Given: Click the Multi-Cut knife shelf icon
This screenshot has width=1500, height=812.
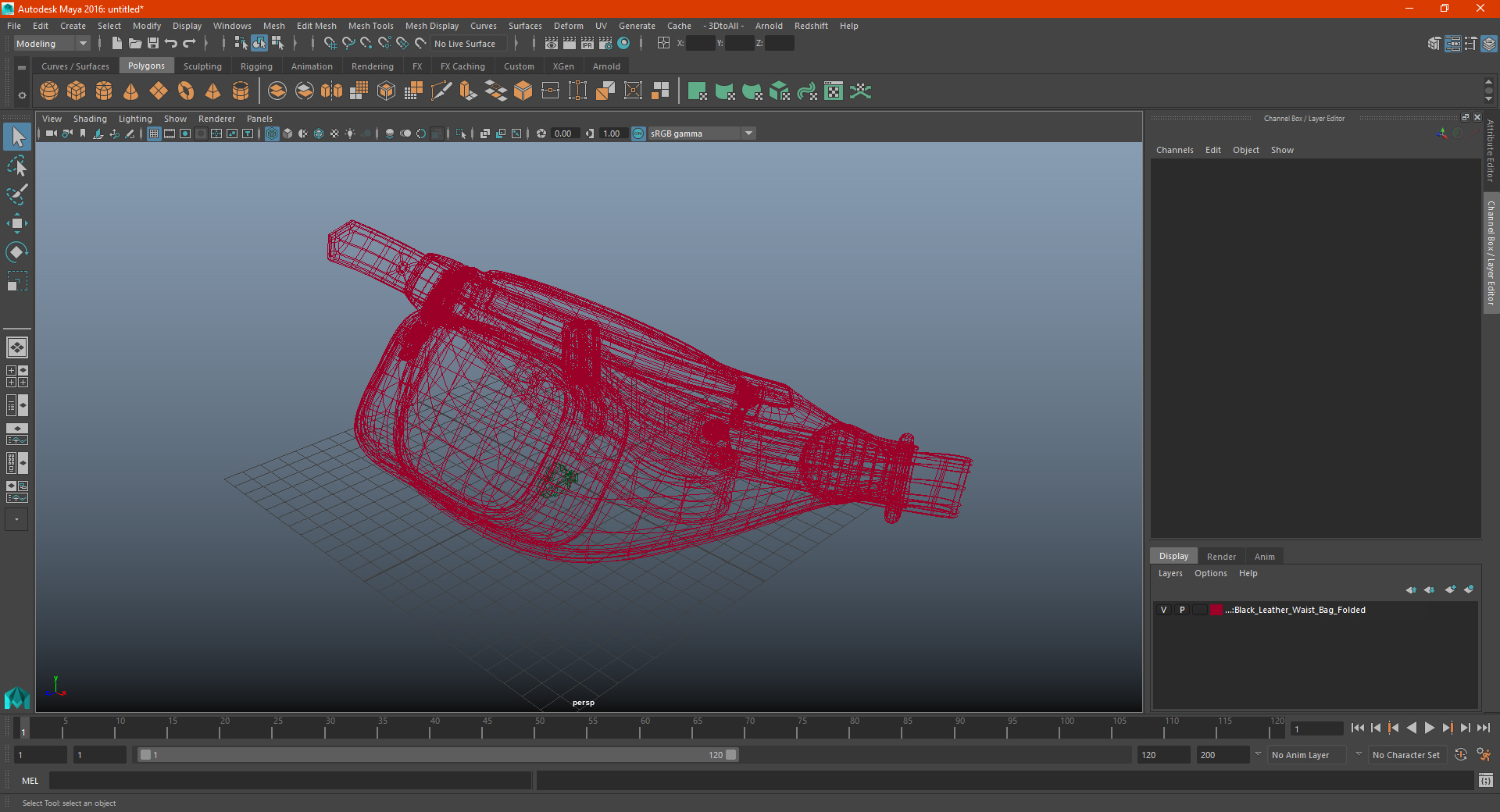Looking at the screenshot, I should click(441, 91).
